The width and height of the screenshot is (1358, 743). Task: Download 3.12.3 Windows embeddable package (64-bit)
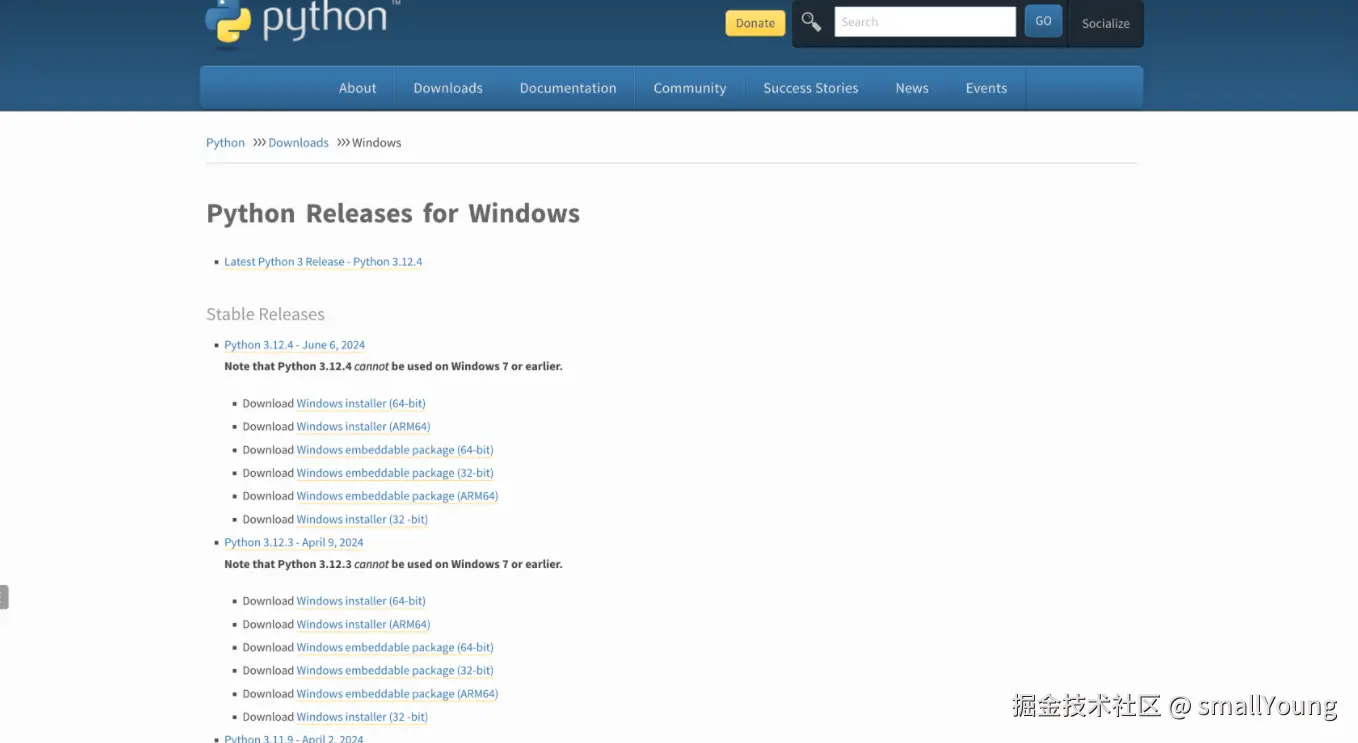395,648
